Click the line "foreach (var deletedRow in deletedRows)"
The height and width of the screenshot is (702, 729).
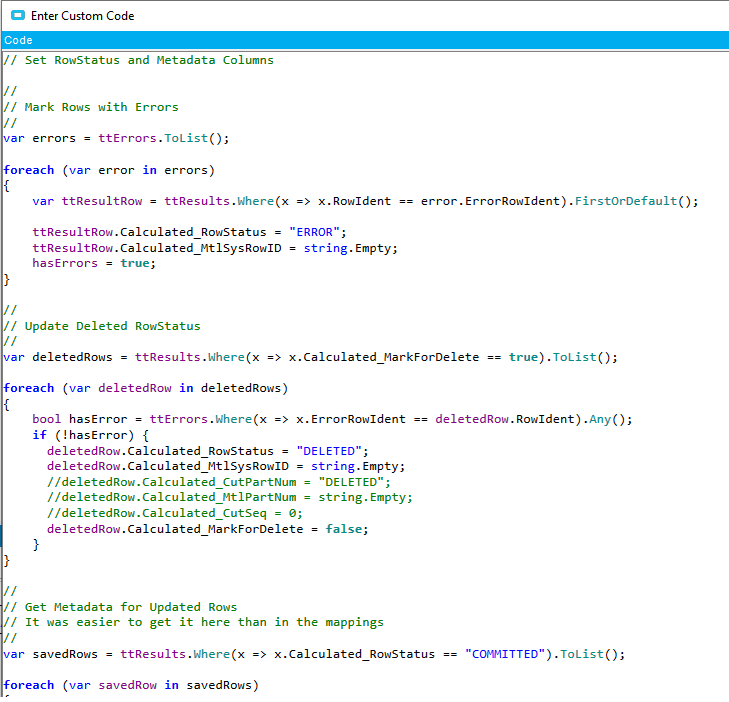pyautogui.click(x=146, y=388)
